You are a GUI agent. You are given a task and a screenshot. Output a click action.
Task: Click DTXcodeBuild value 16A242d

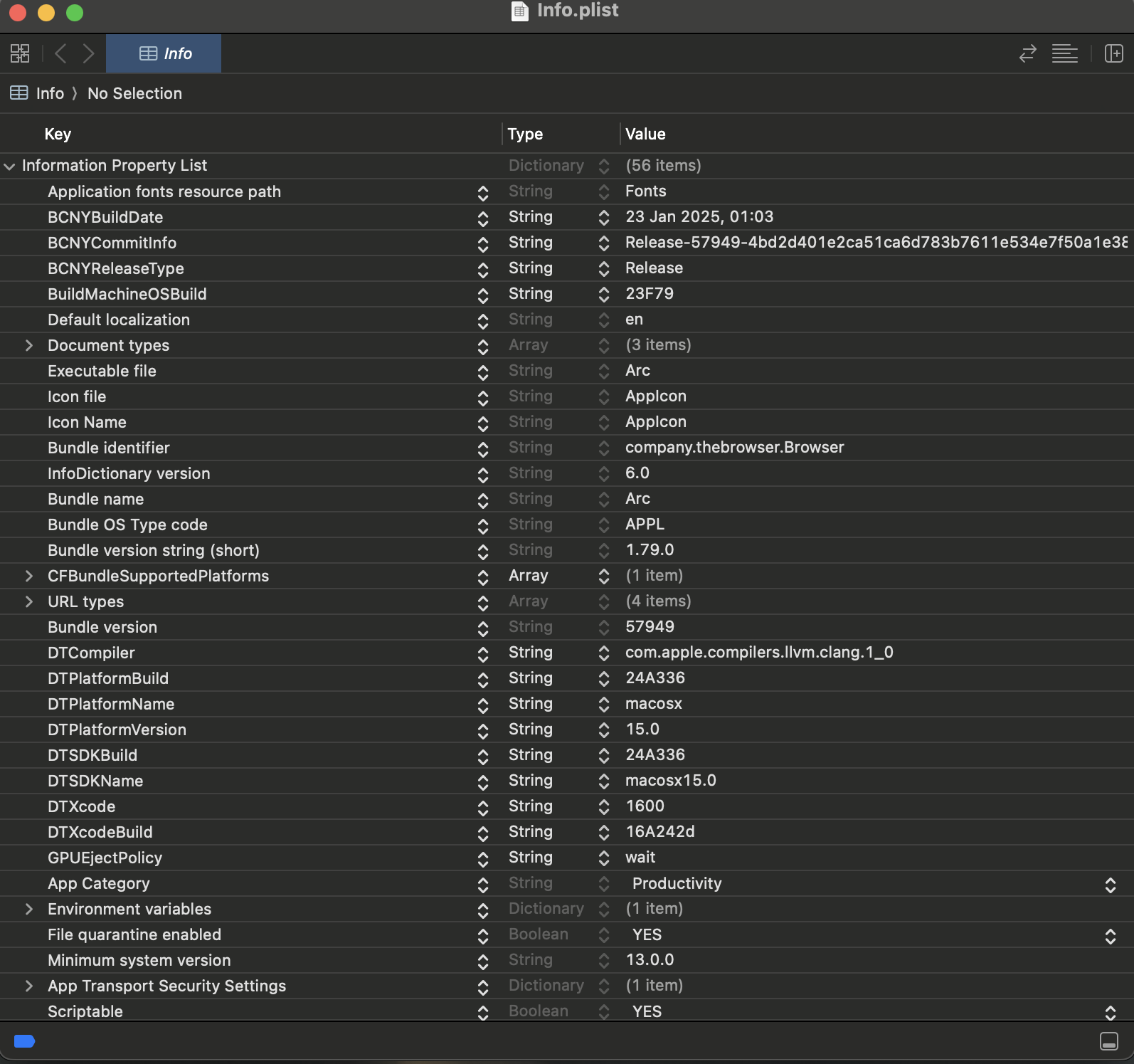point(660,831)
